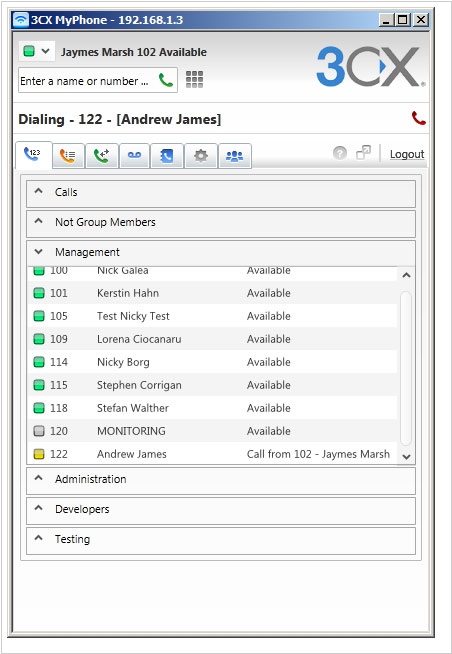This screenshot has width=452, height=654.
Task: Open the status dropdown next to Jaymes Marsh
Action: [37, 52]
